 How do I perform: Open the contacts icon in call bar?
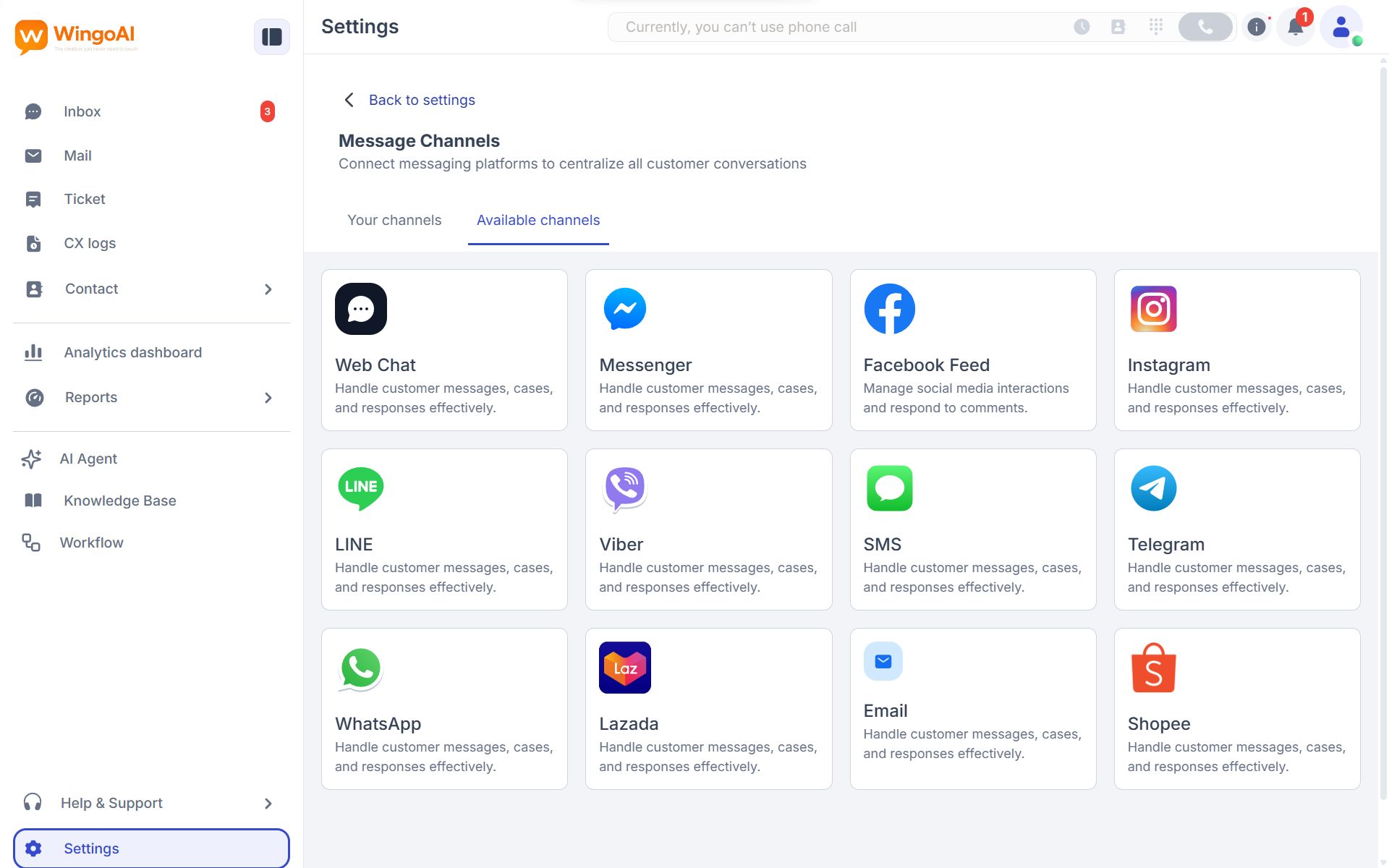[1118, 27]
